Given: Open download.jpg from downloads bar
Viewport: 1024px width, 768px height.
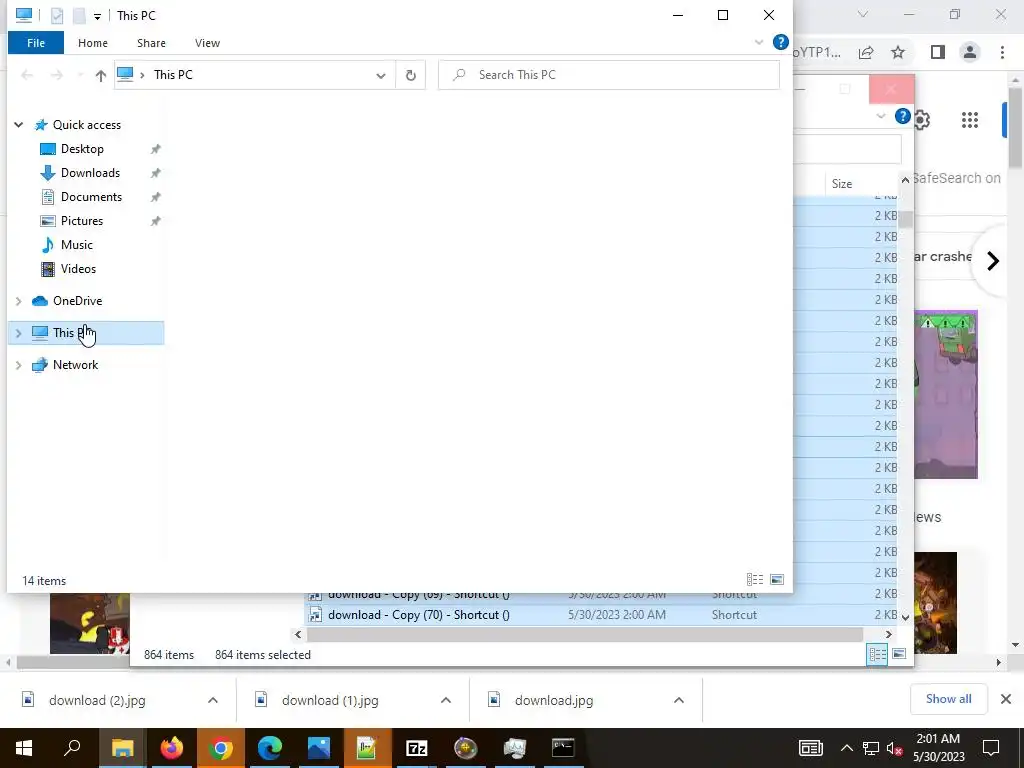Looking at the screenshot, I should tap(554, 701).
